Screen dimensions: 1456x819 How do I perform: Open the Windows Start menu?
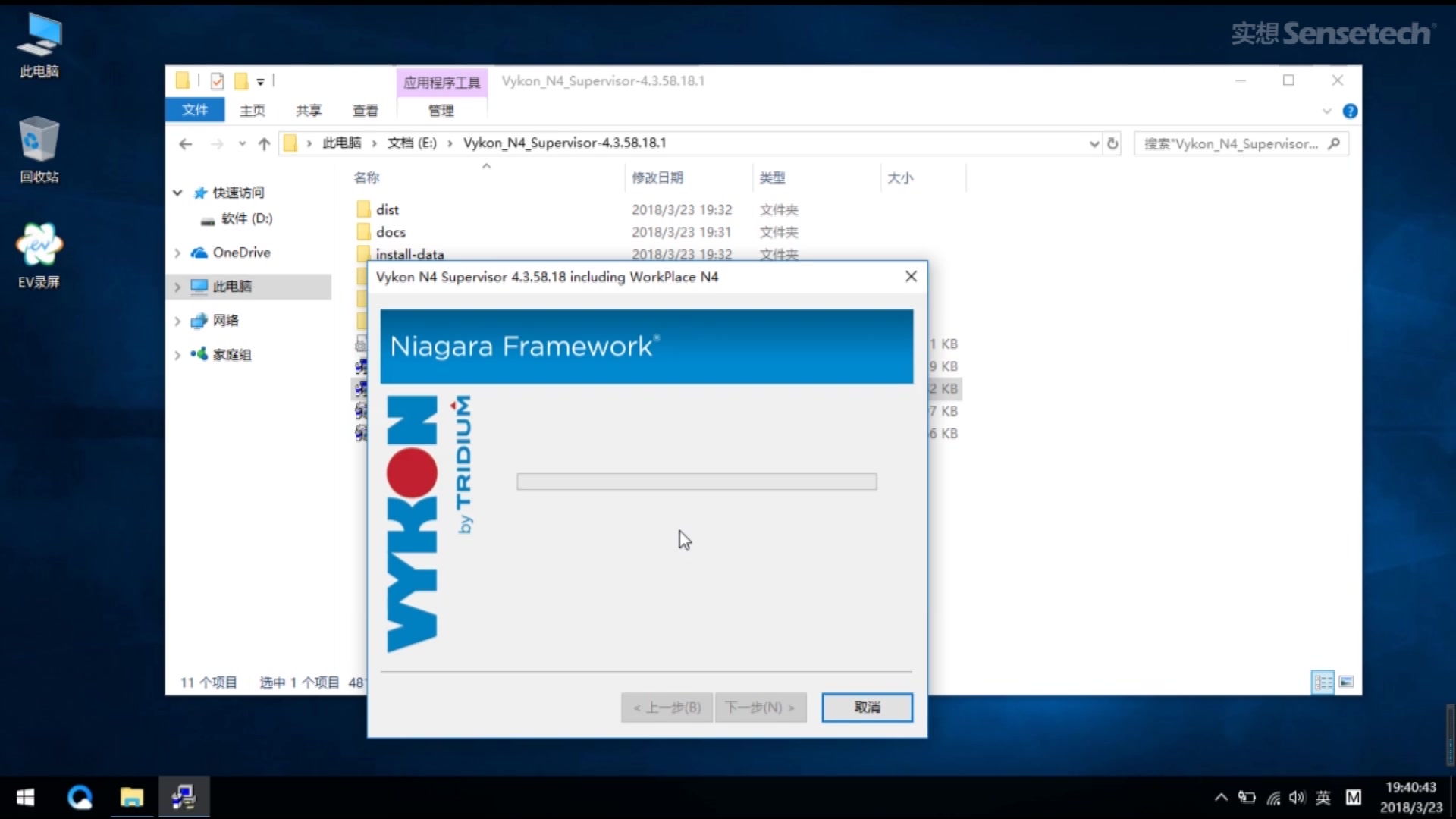[x=25, y=797]
